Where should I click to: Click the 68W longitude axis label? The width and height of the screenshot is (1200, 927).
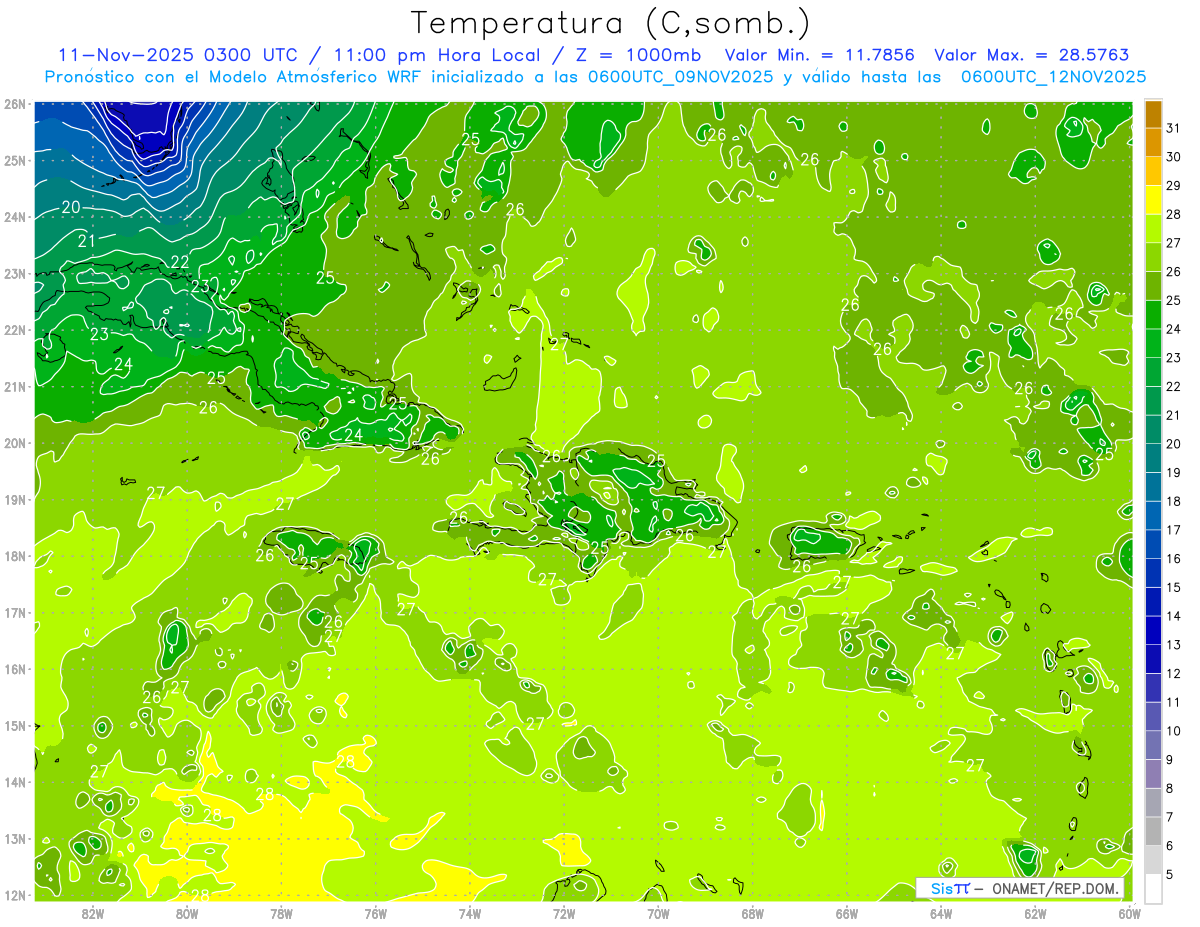(752, 913)
